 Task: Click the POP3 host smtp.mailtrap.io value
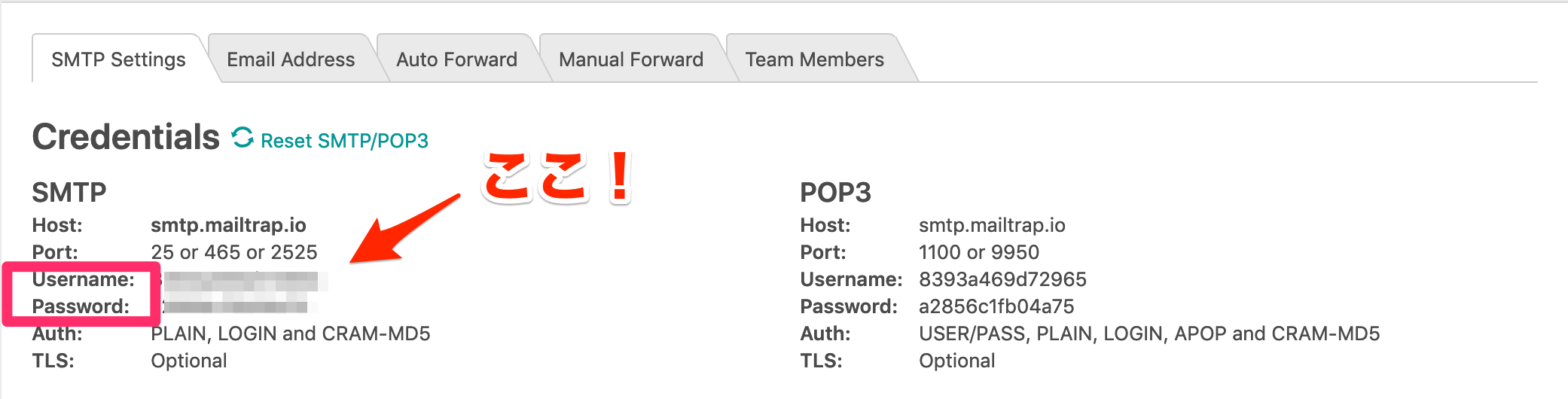pyautogui.click(x=992, y=225)
